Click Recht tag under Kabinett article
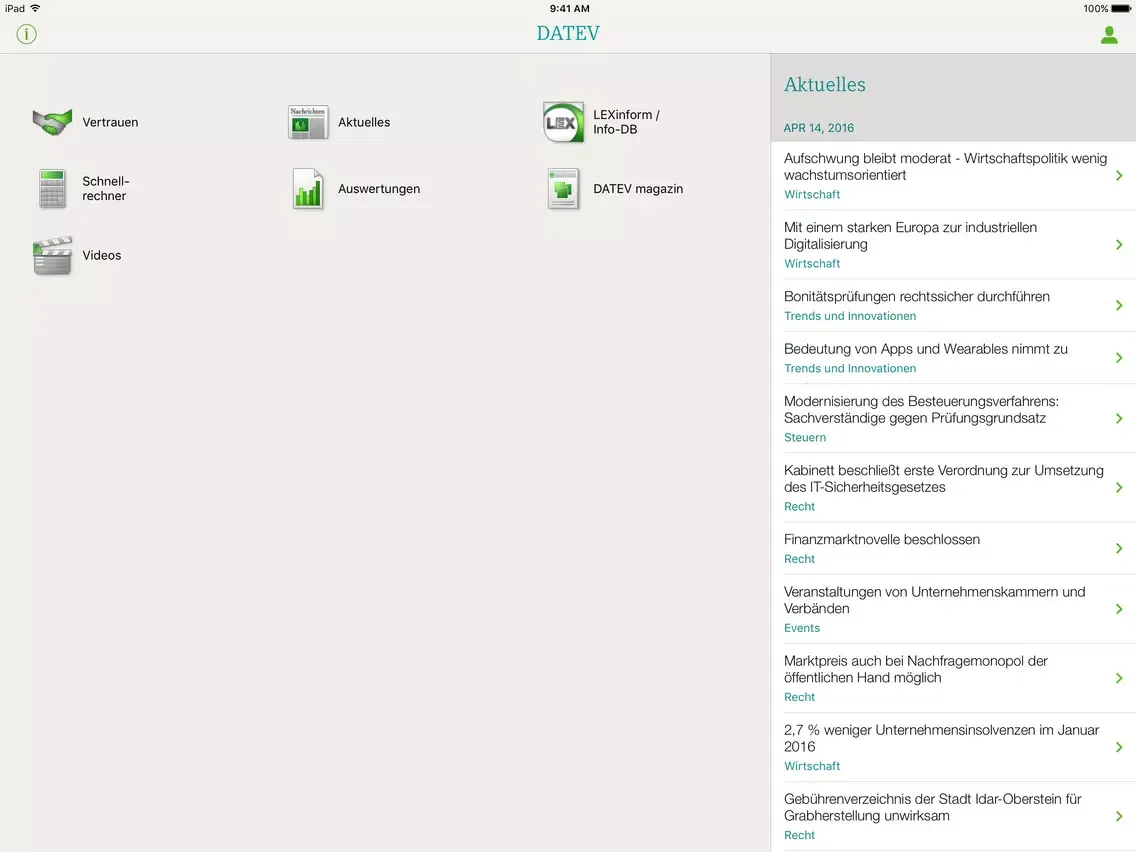 point(799,506)
